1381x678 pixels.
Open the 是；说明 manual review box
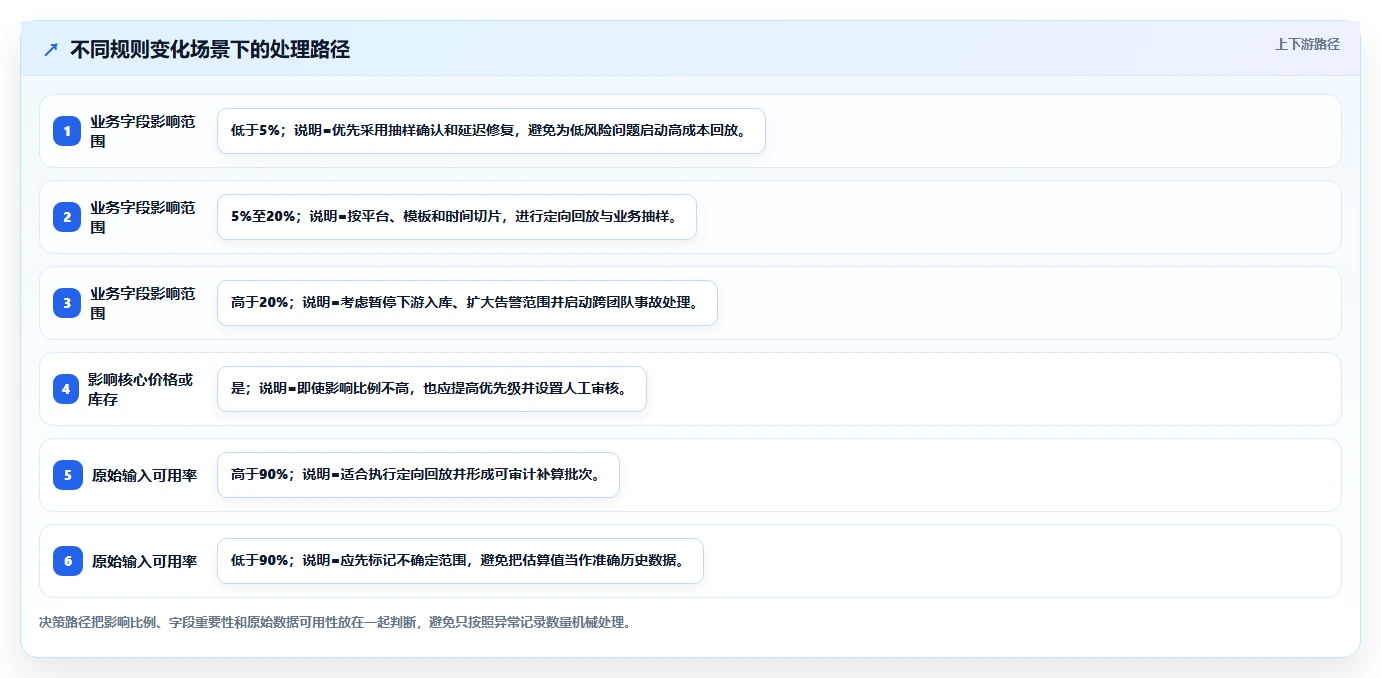(432, 389)
